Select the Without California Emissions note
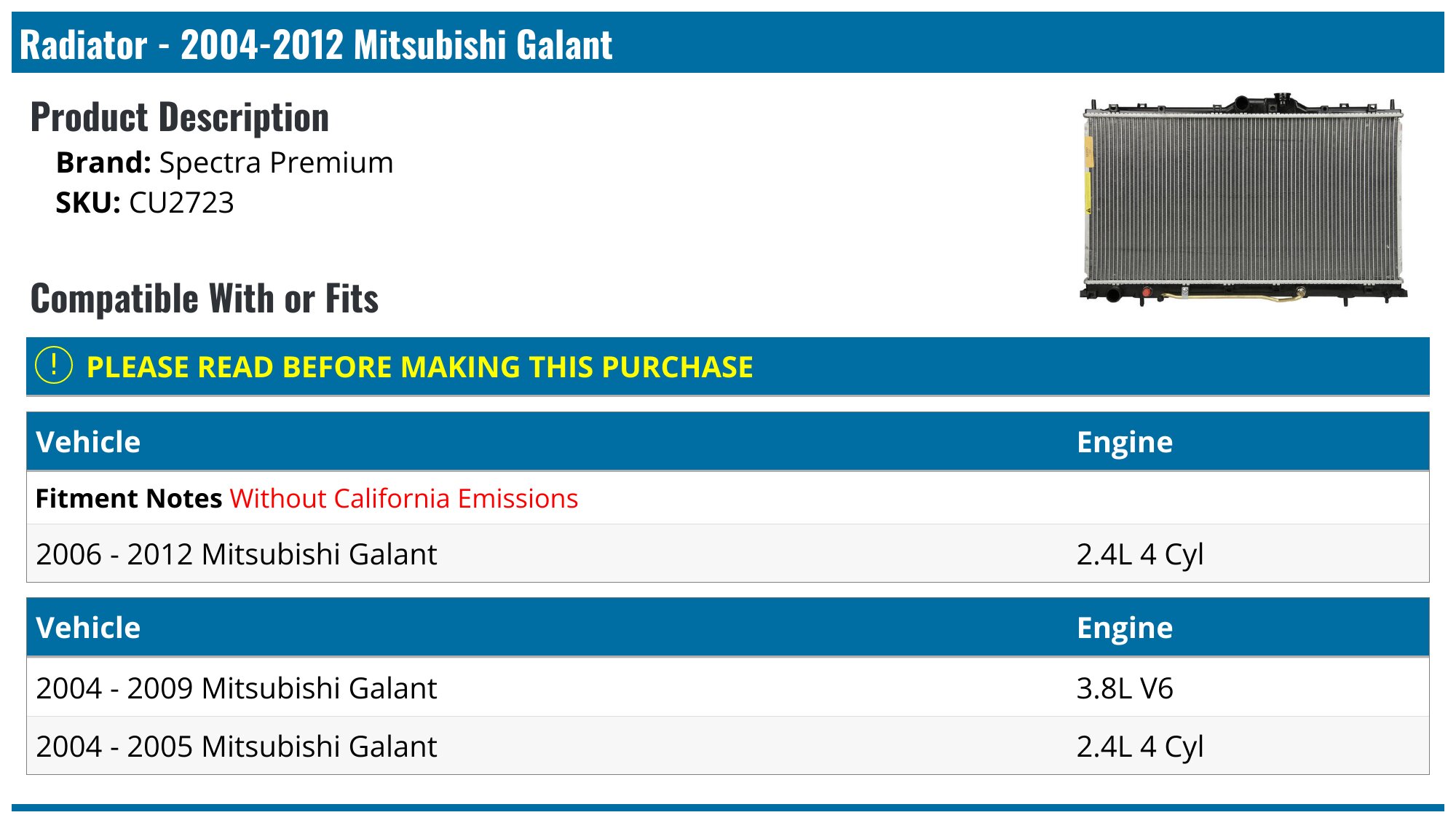 click(404, 498)
